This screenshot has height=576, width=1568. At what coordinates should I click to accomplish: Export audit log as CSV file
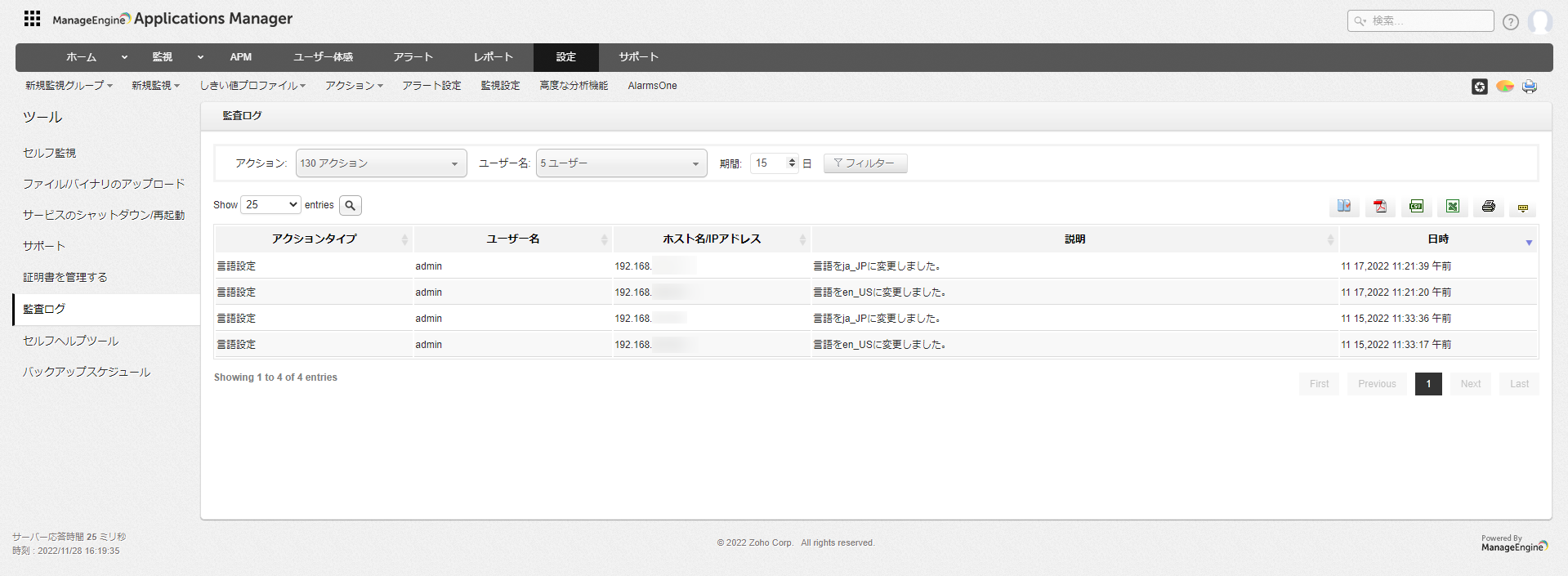coord(1416,206)
